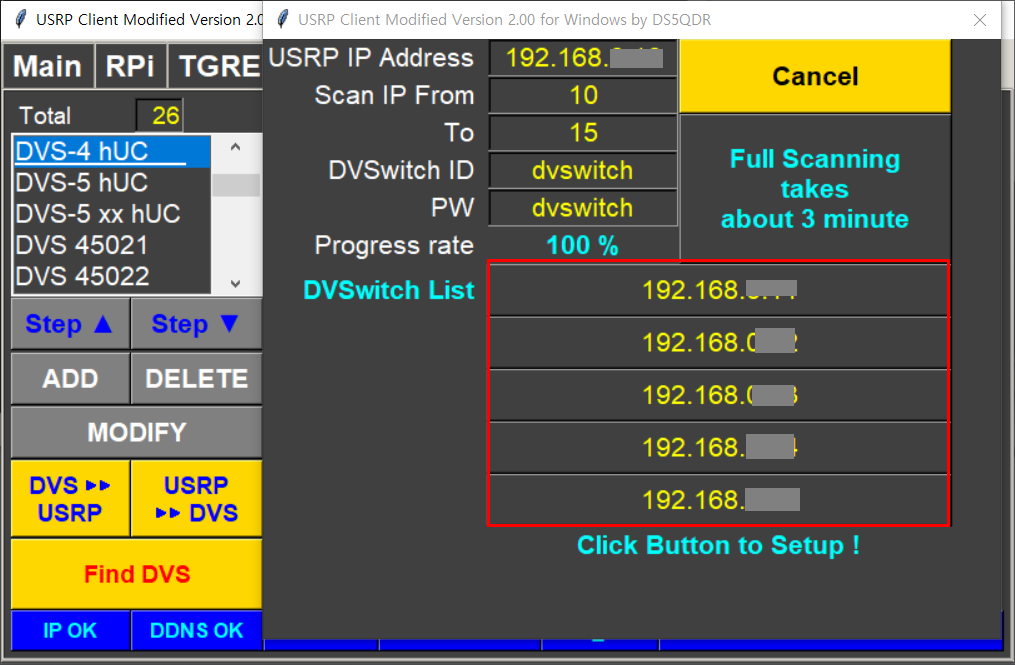
Task: Click the Find DVS button
Action: click(x=137, y=574)
